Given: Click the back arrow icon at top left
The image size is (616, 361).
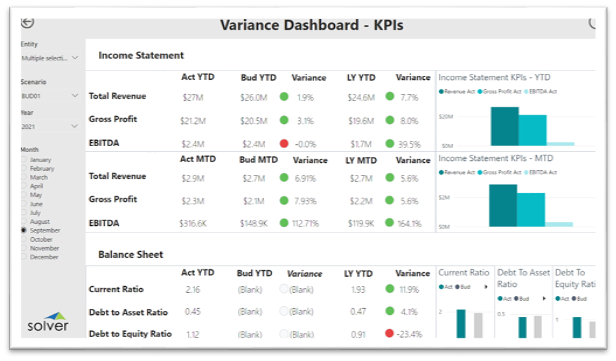Looking at the screenshot, I should click(x=28, y=23).
